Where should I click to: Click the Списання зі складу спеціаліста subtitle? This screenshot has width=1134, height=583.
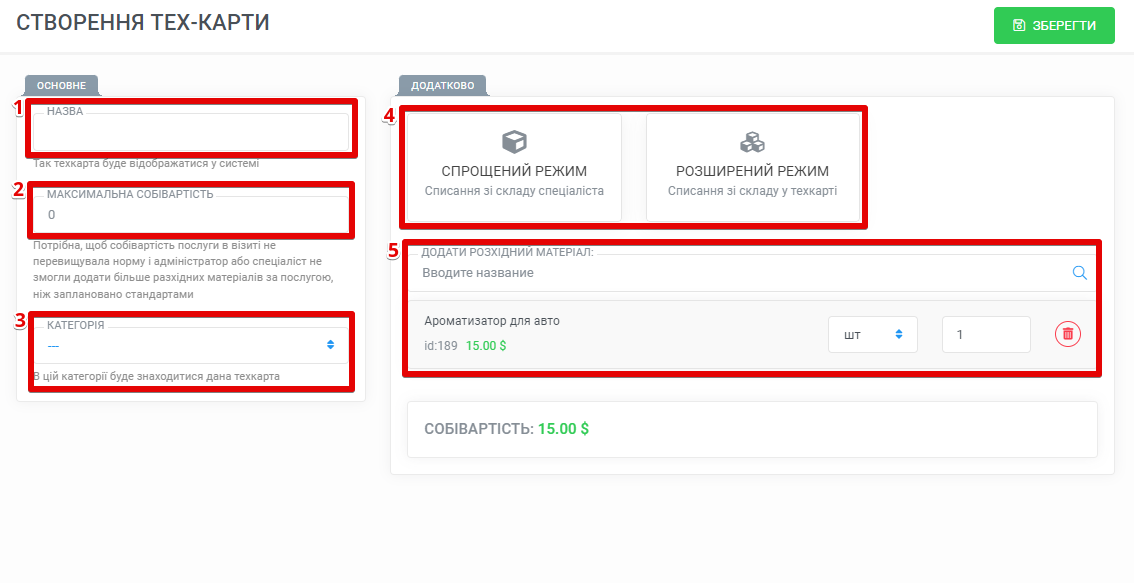pyautogui.click(x=514, y=192)
